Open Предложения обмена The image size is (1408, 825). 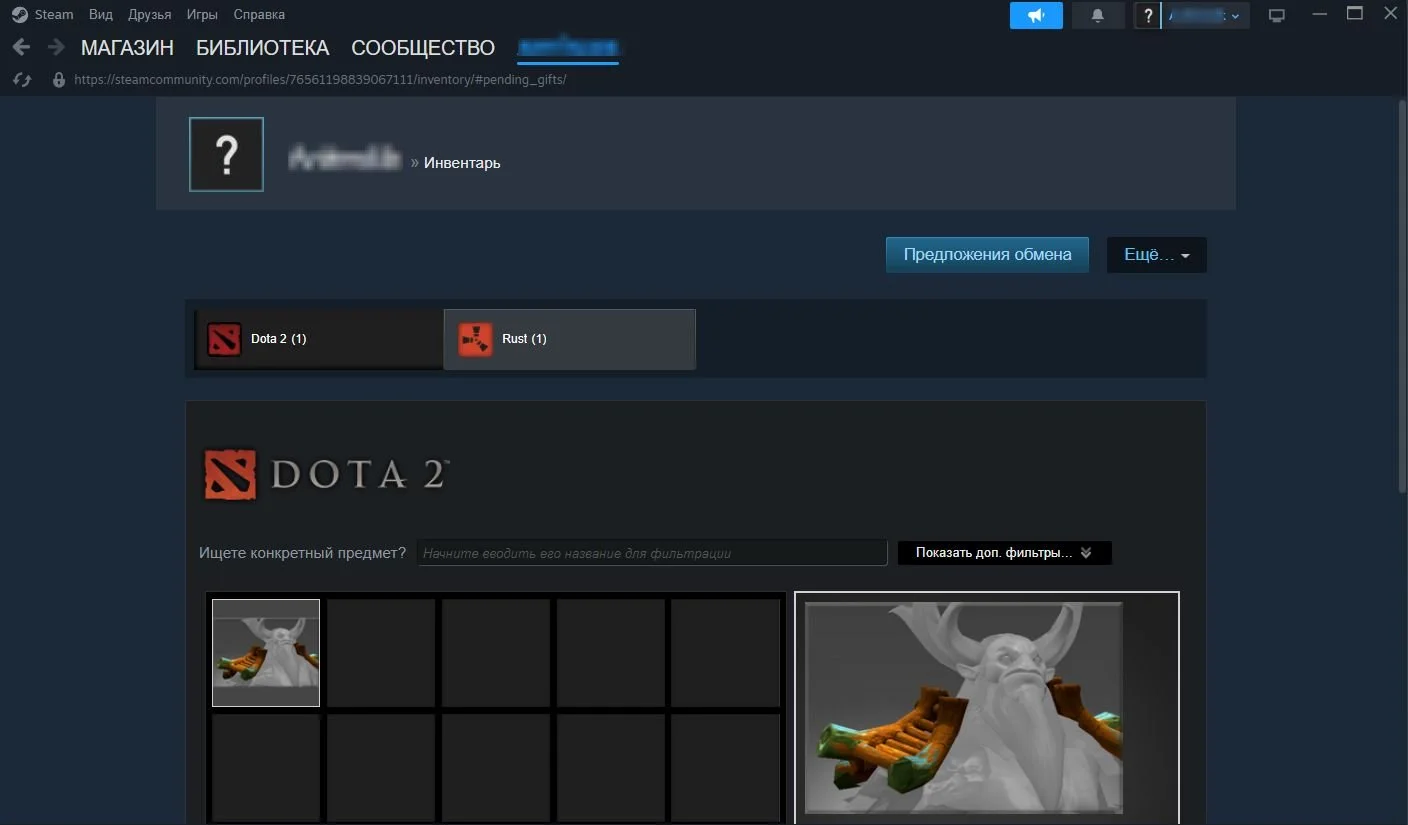pyautogui.click(x=987, y=254)
